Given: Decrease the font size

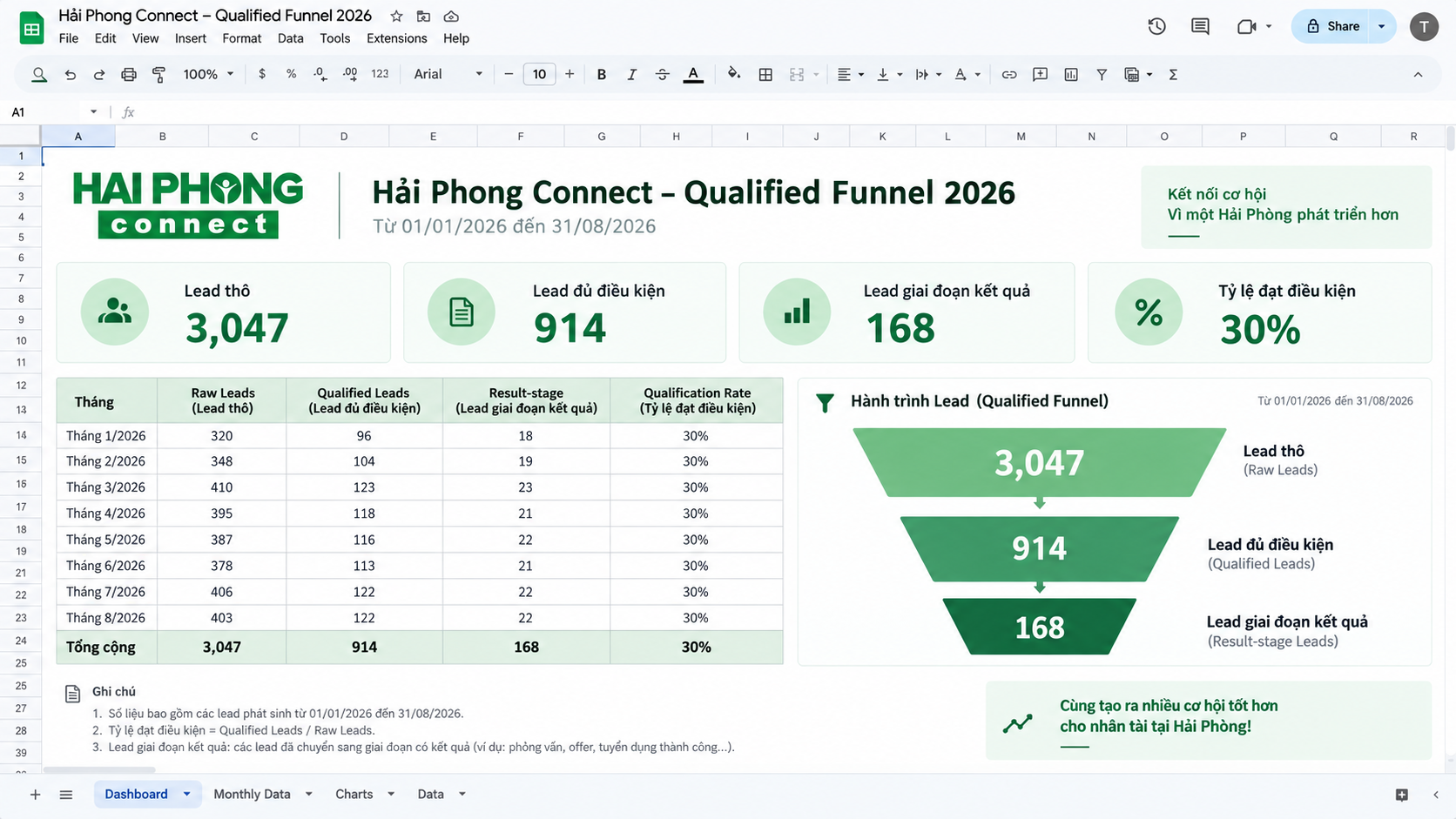Looking at the screenshot, I should [509, 74].
